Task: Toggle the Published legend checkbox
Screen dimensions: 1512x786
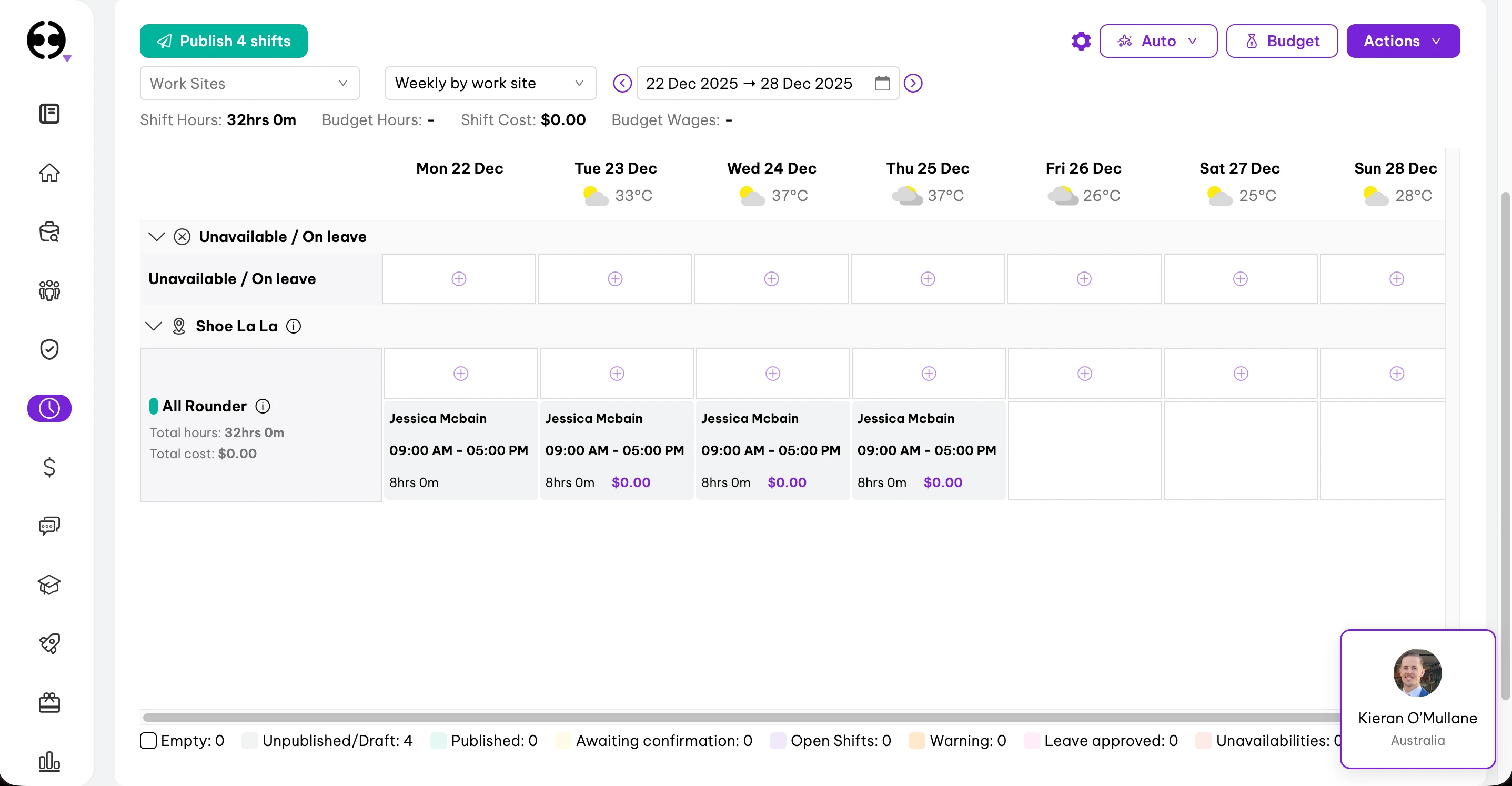Action: [438, 741]
